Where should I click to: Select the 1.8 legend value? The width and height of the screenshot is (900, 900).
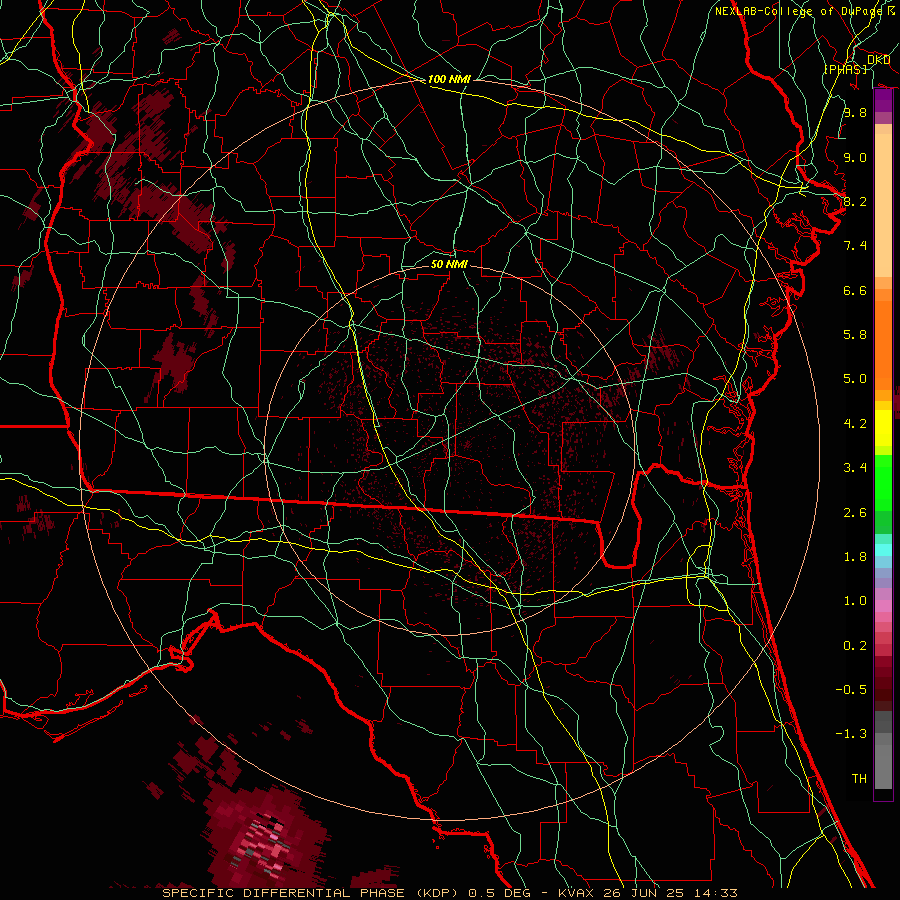click(x=855, y=557)
